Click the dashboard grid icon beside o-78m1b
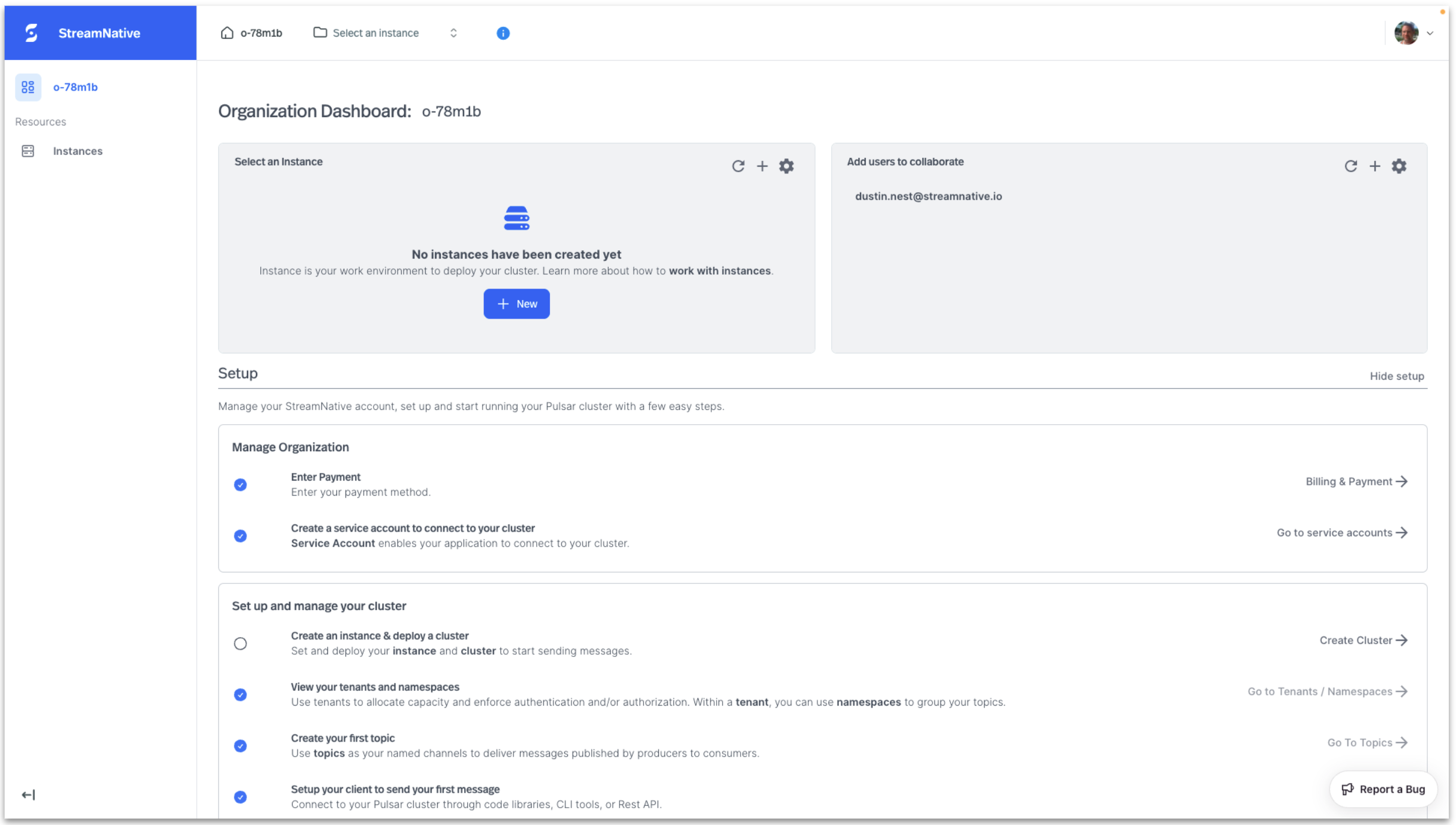 (x=28, y=87)
